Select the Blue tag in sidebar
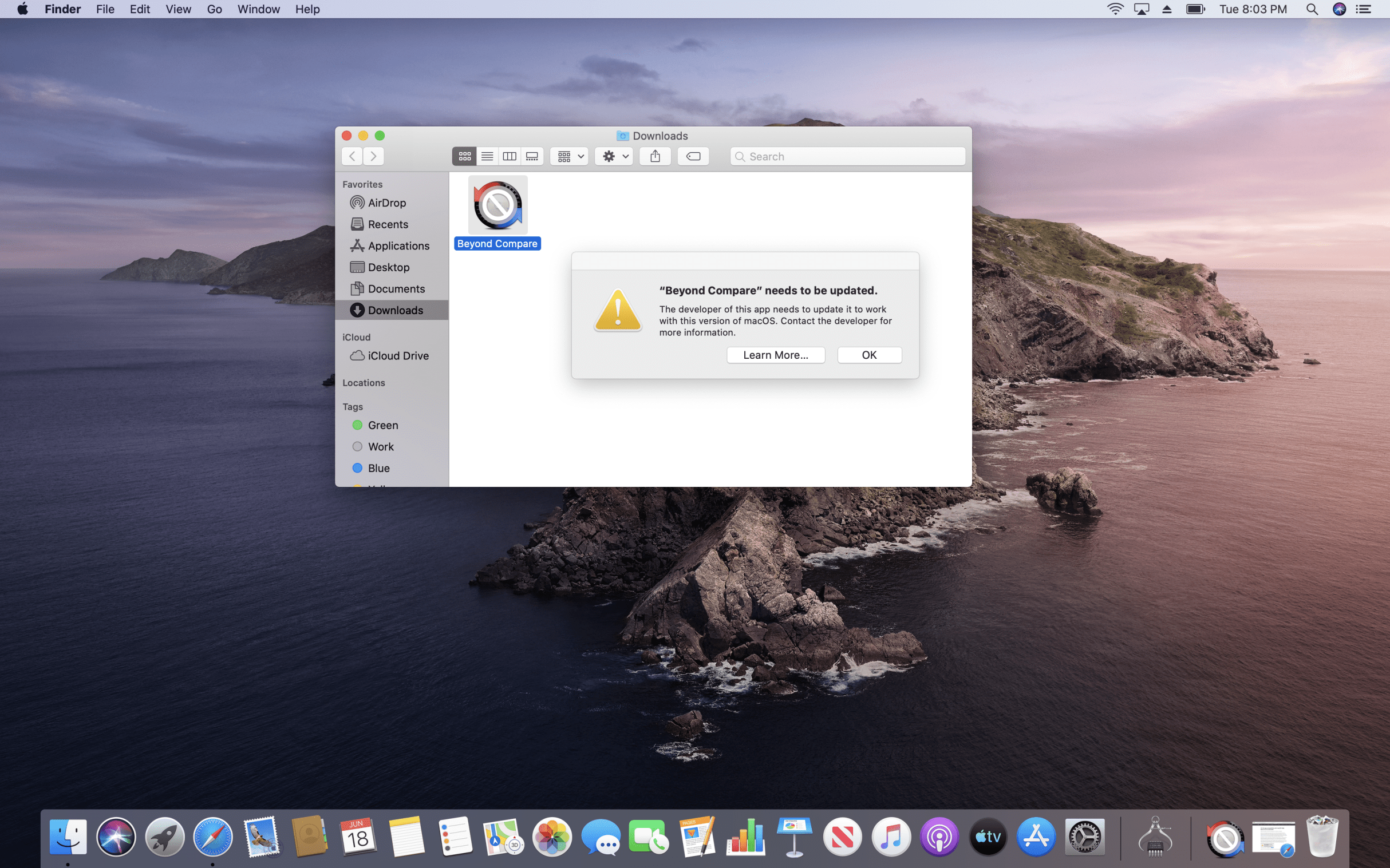The height and width of the screenshot is (868, 1390). [x=378, y=468]
